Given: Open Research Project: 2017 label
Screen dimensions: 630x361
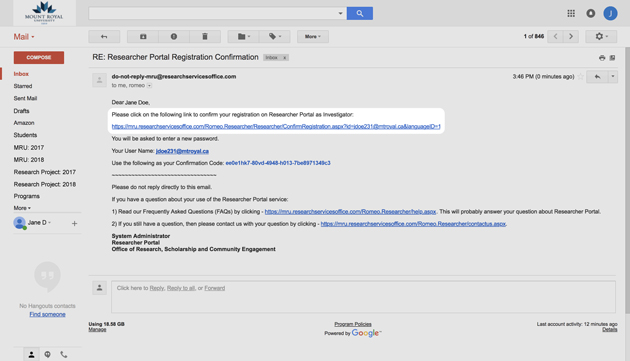Looking at the screenshot, I should tap(45, 172).
